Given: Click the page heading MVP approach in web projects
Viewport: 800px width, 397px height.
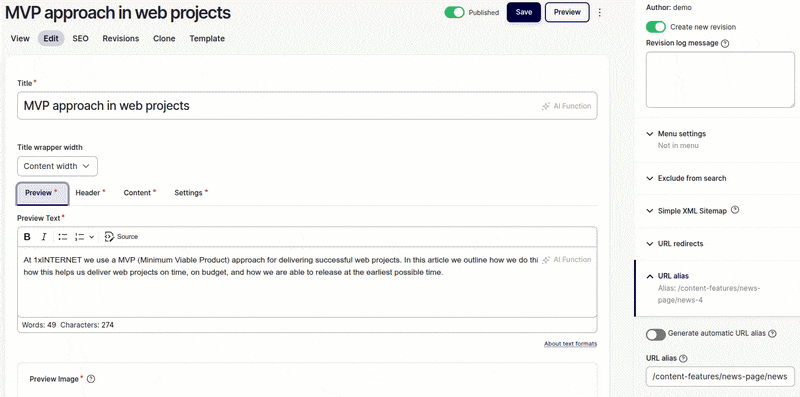Looking at the screenshot, I should coord(118,13).
